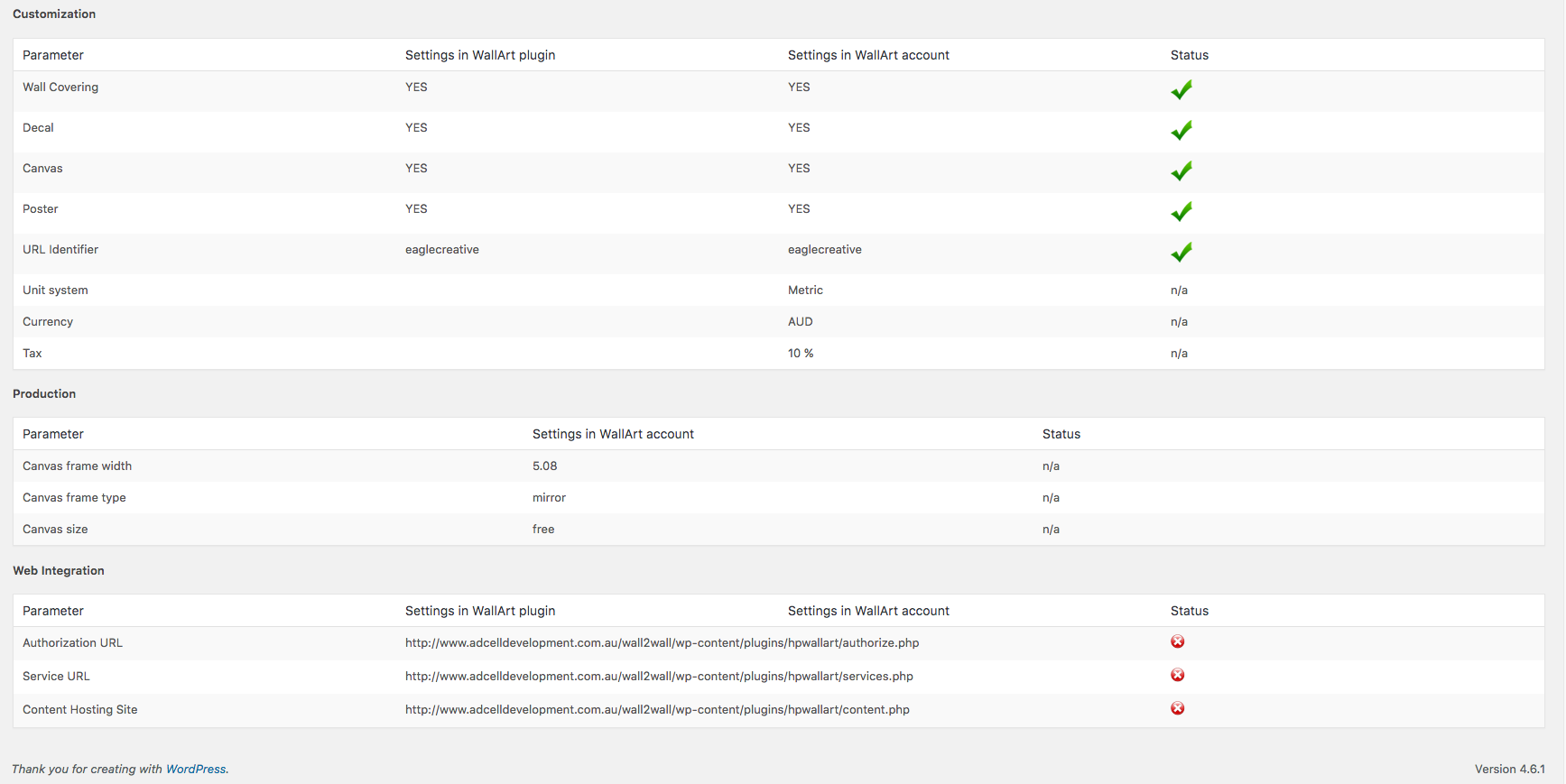The height and width of the screenshot is (784, 1566).
Task: Click red error icon for Authorization URL
Action: (1178, 641)
